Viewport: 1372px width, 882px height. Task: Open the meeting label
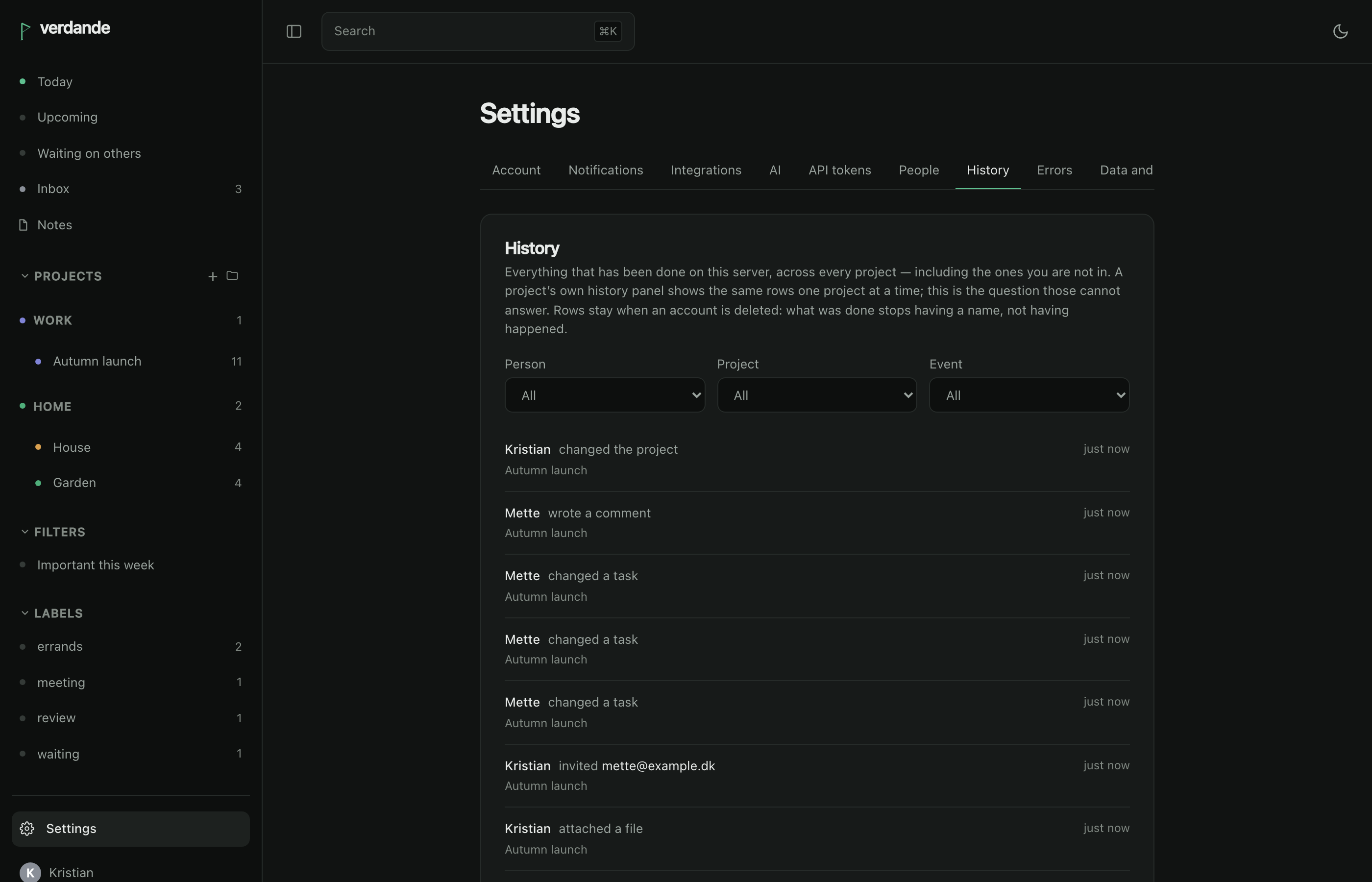130,682
